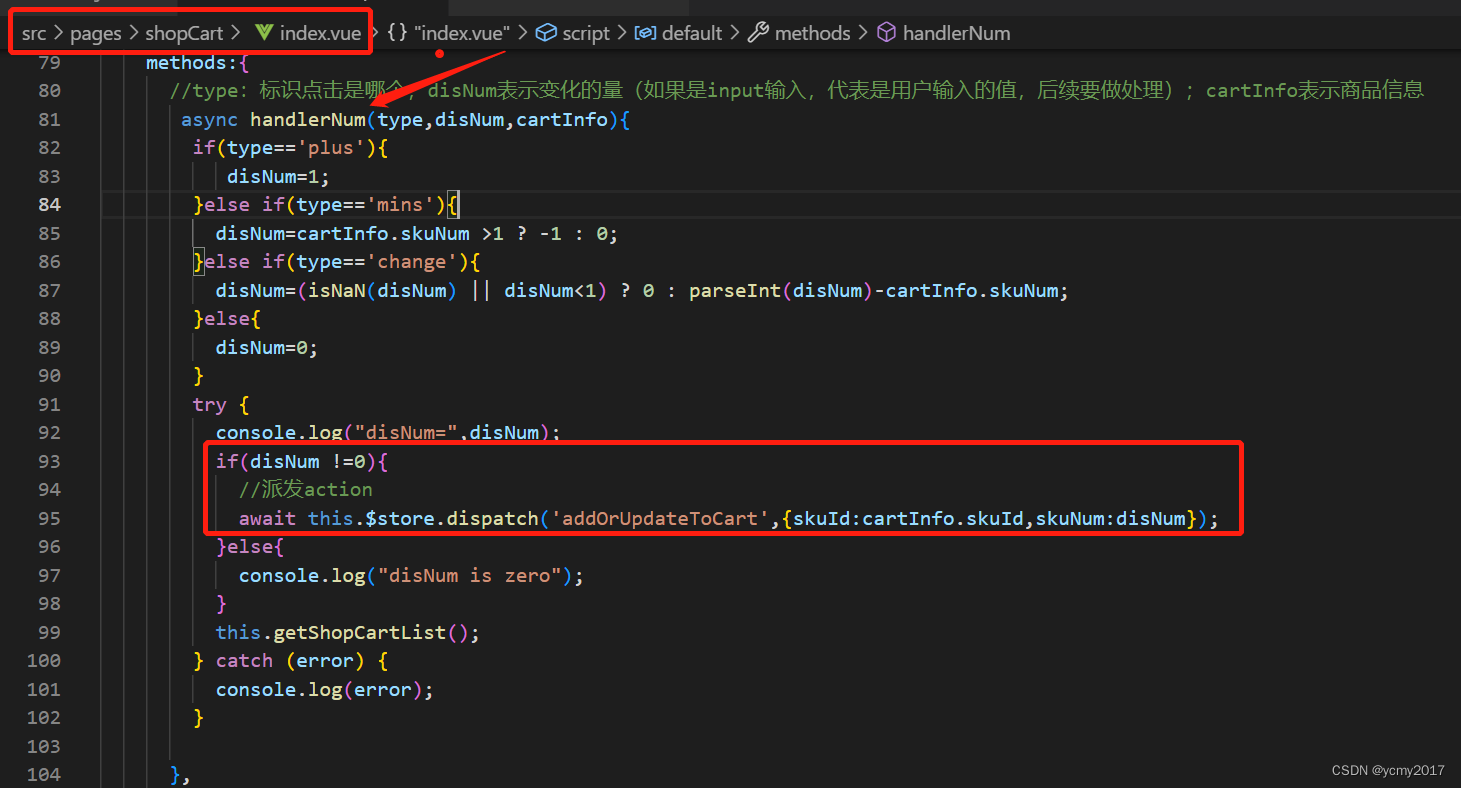Open the 'methods' breadcrumb segment

tap(812, 33)
